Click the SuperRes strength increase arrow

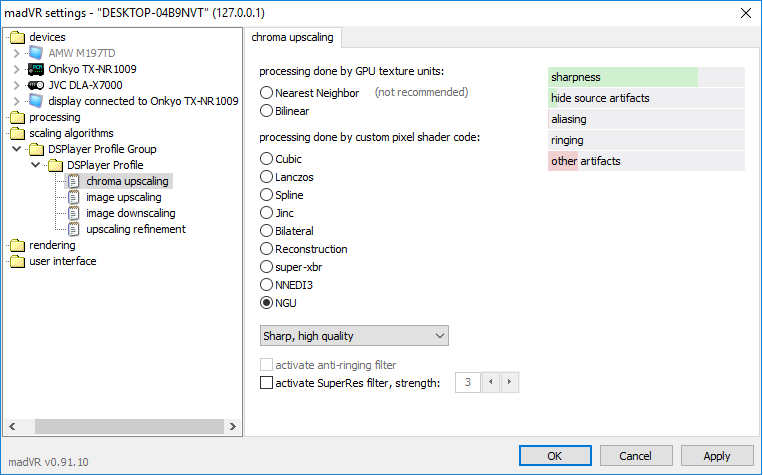(509, 382)
